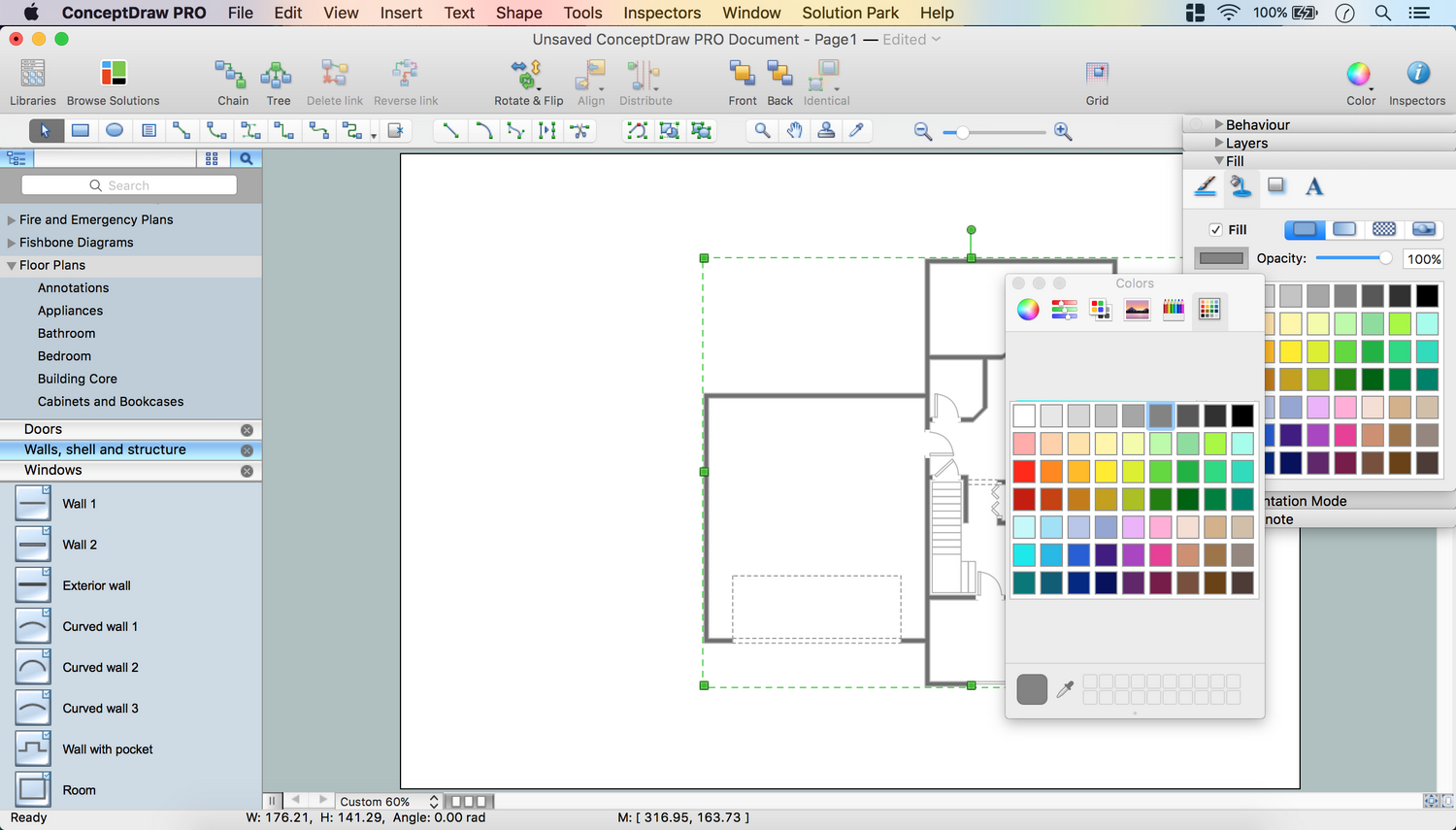Open the Bathroom library

(66, 333)
